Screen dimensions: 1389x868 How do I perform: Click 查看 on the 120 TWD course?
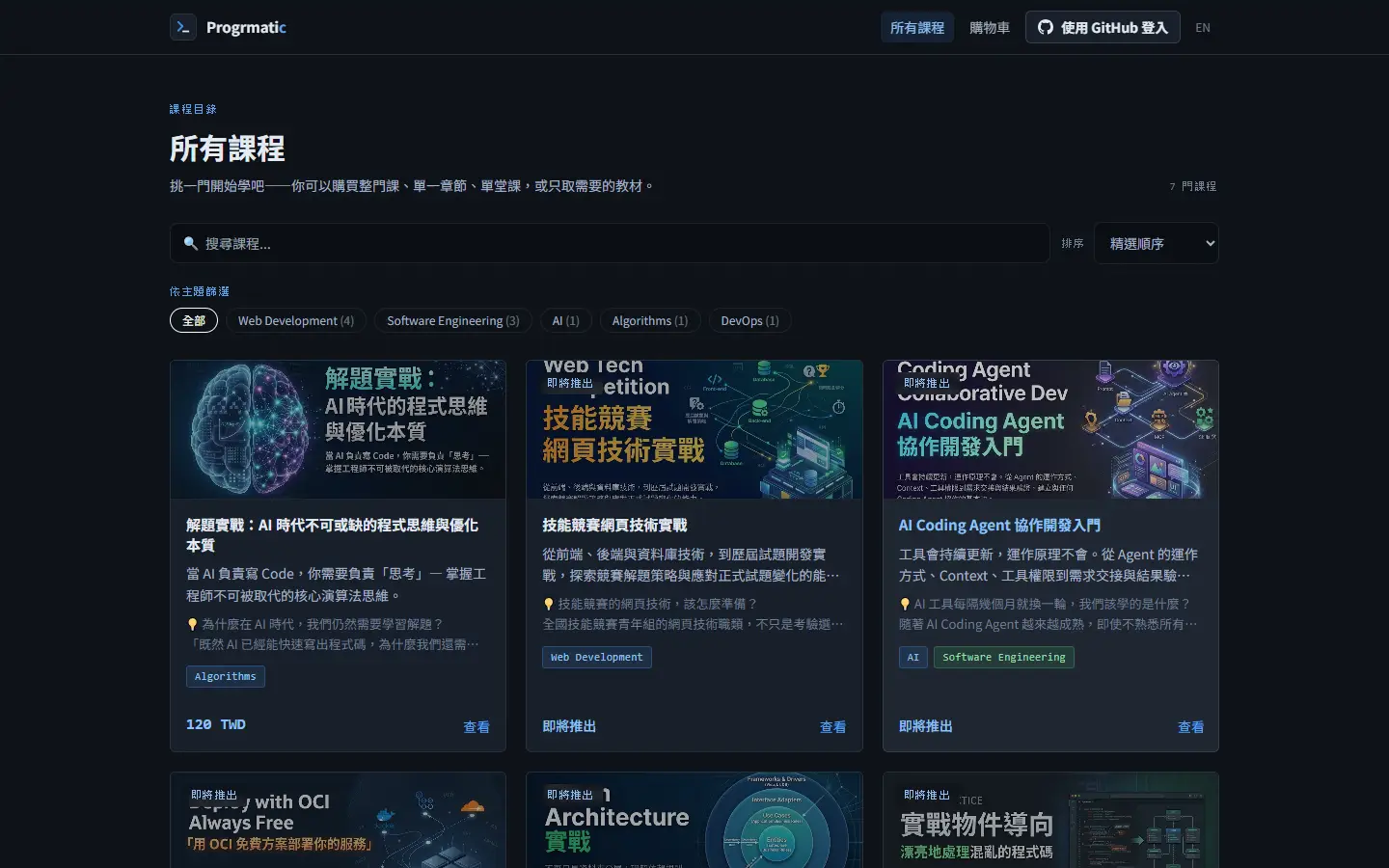(x=477, y=727)
